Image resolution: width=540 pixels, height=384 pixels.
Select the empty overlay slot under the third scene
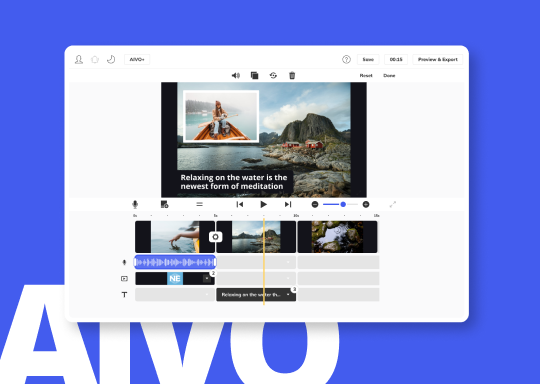coord(338,279)
